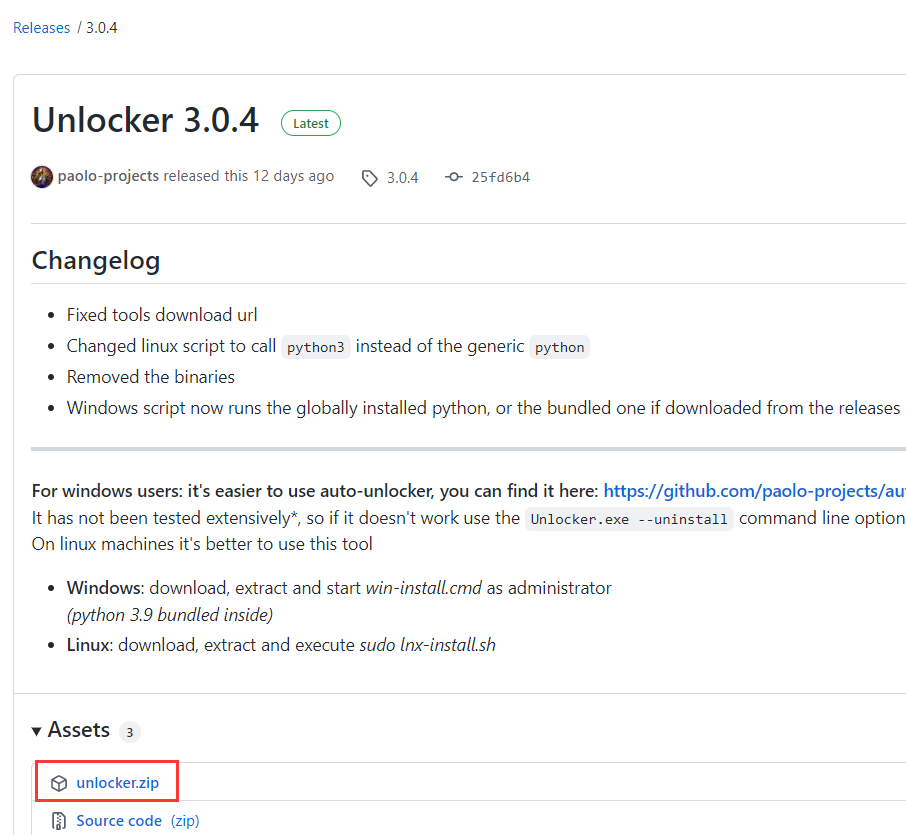Open the 3.0.4 tag label link
This screenshot has height=835, width=906.
(402, 178)
